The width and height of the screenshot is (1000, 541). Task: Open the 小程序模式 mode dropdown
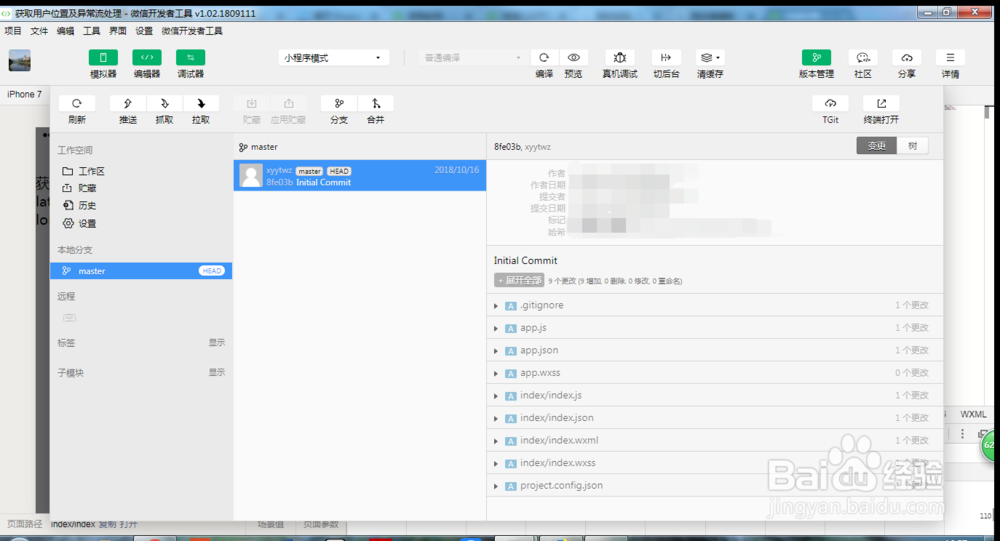point(334,57)
